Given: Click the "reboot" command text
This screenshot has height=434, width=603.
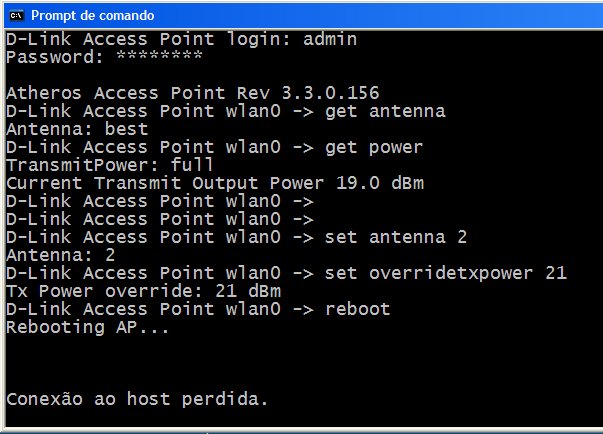Looking at the screenshot, I should pyautogui.click(x=358, y=309).
